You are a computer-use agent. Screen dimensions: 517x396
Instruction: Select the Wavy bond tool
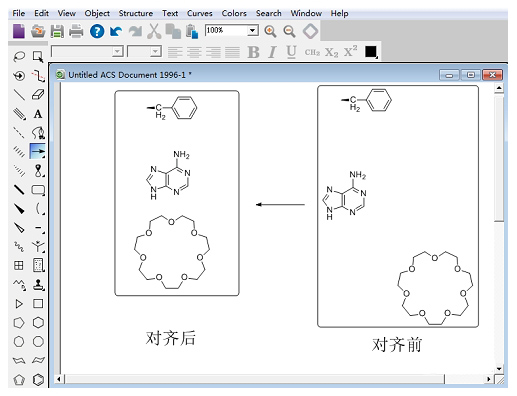click(19, 247)
